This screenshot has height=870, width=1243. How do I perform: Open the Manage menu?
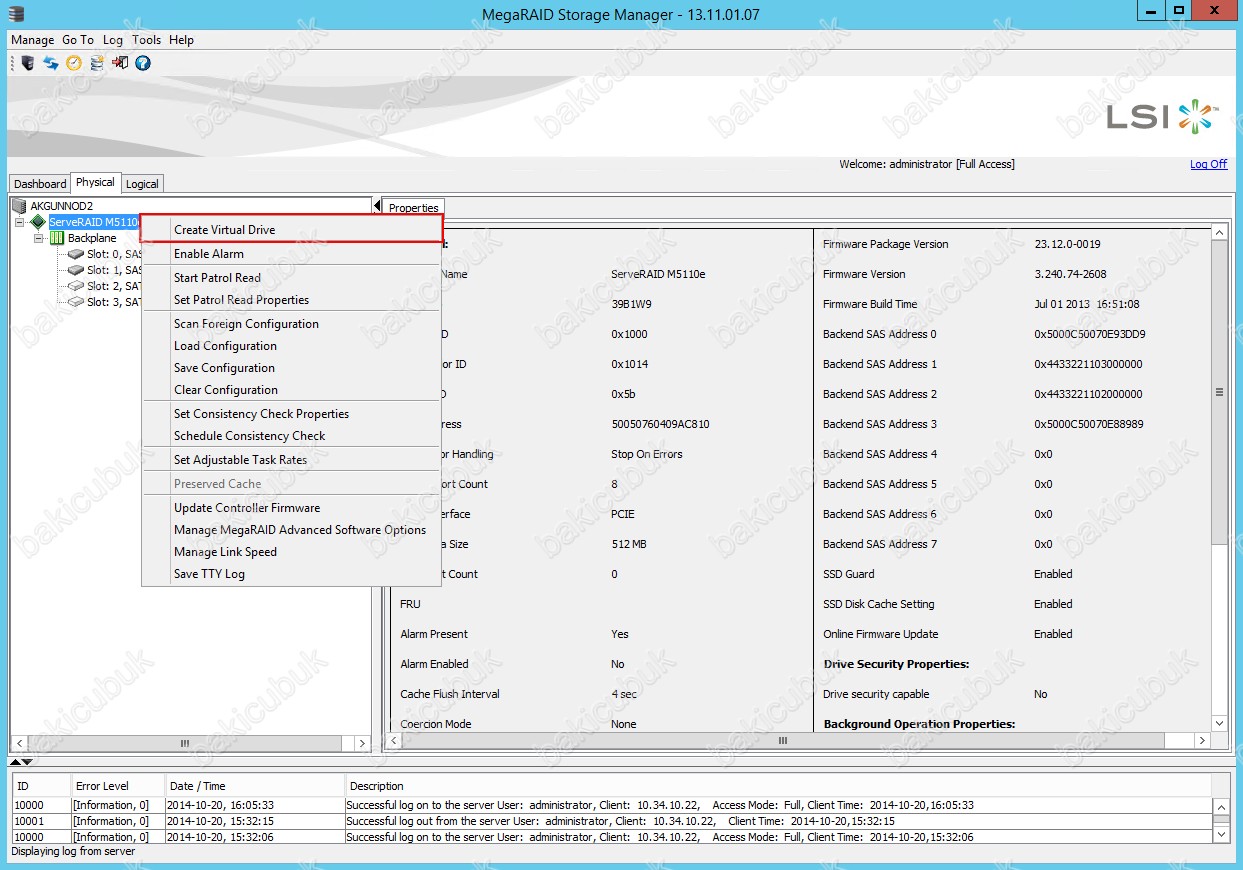tap(32, 40)
